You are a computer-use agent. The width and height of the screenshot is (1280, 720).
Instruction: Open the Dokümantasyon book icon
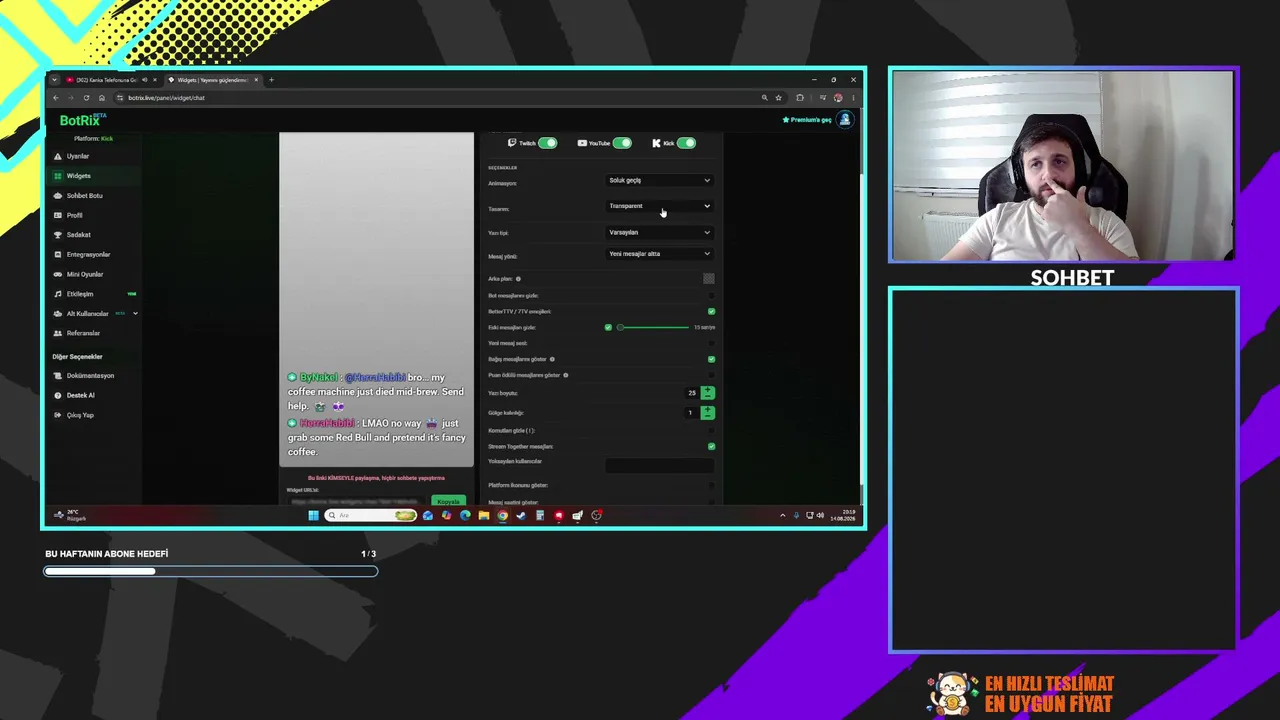[57, 376]
